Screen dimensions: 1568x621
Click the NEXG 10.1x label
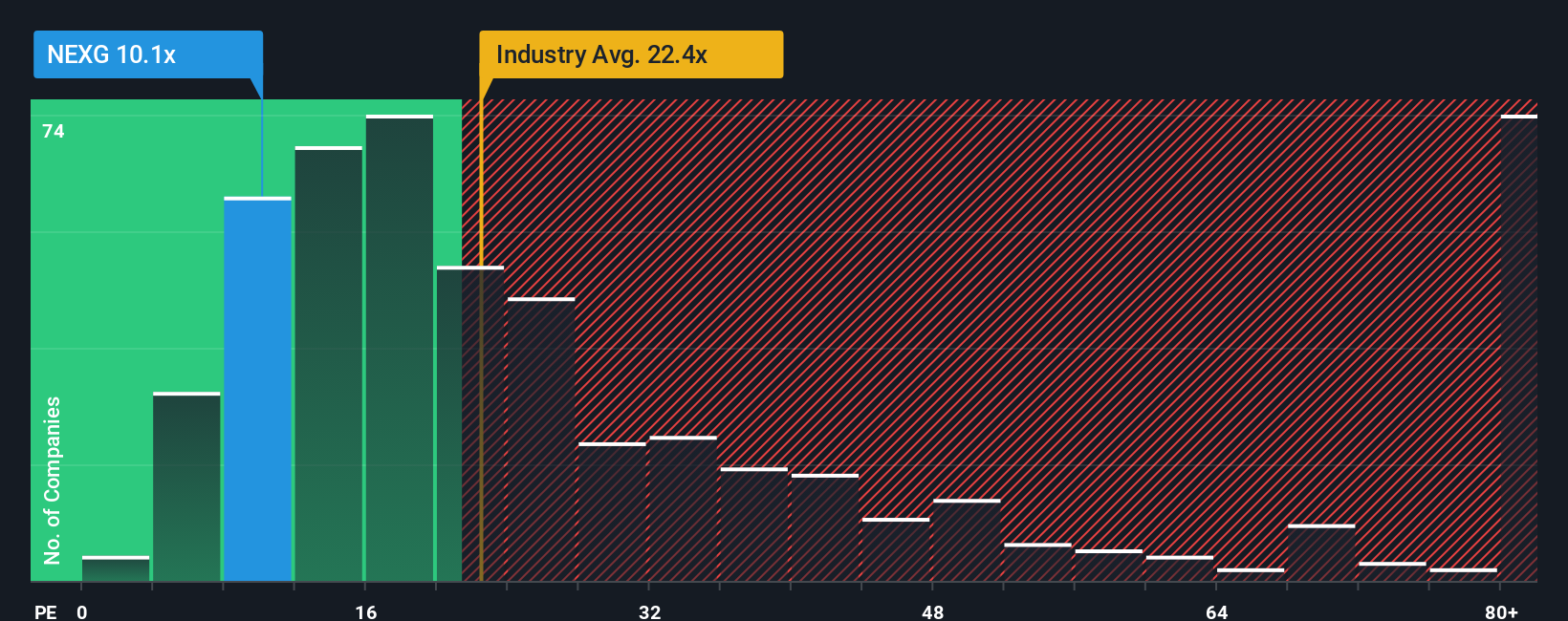[x=148, y=54]
